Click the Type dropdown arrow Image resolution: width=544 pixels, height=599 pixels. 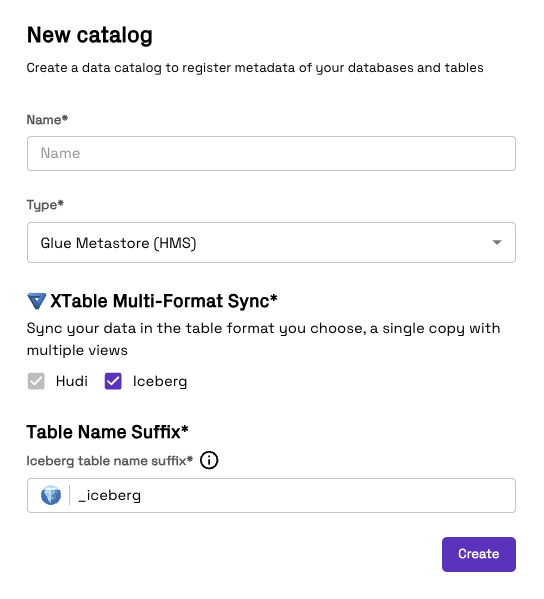click(x=497, y=242)
